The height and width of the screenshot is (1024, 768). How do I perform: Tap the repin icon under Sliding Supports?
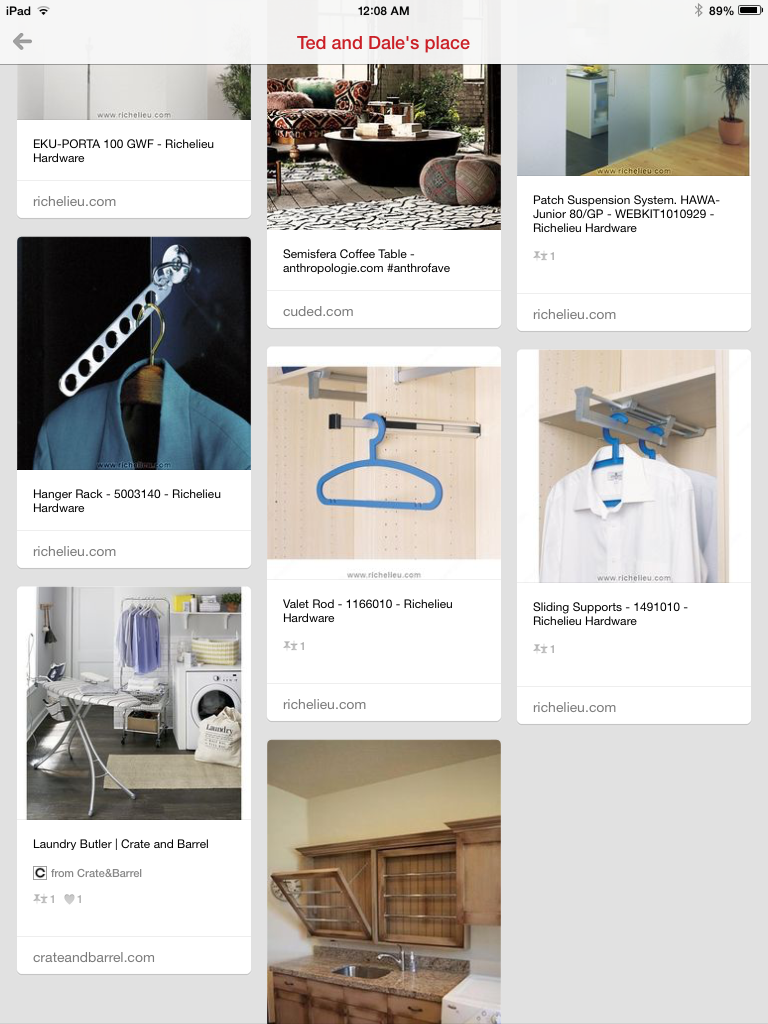click(x=540, y=648)
